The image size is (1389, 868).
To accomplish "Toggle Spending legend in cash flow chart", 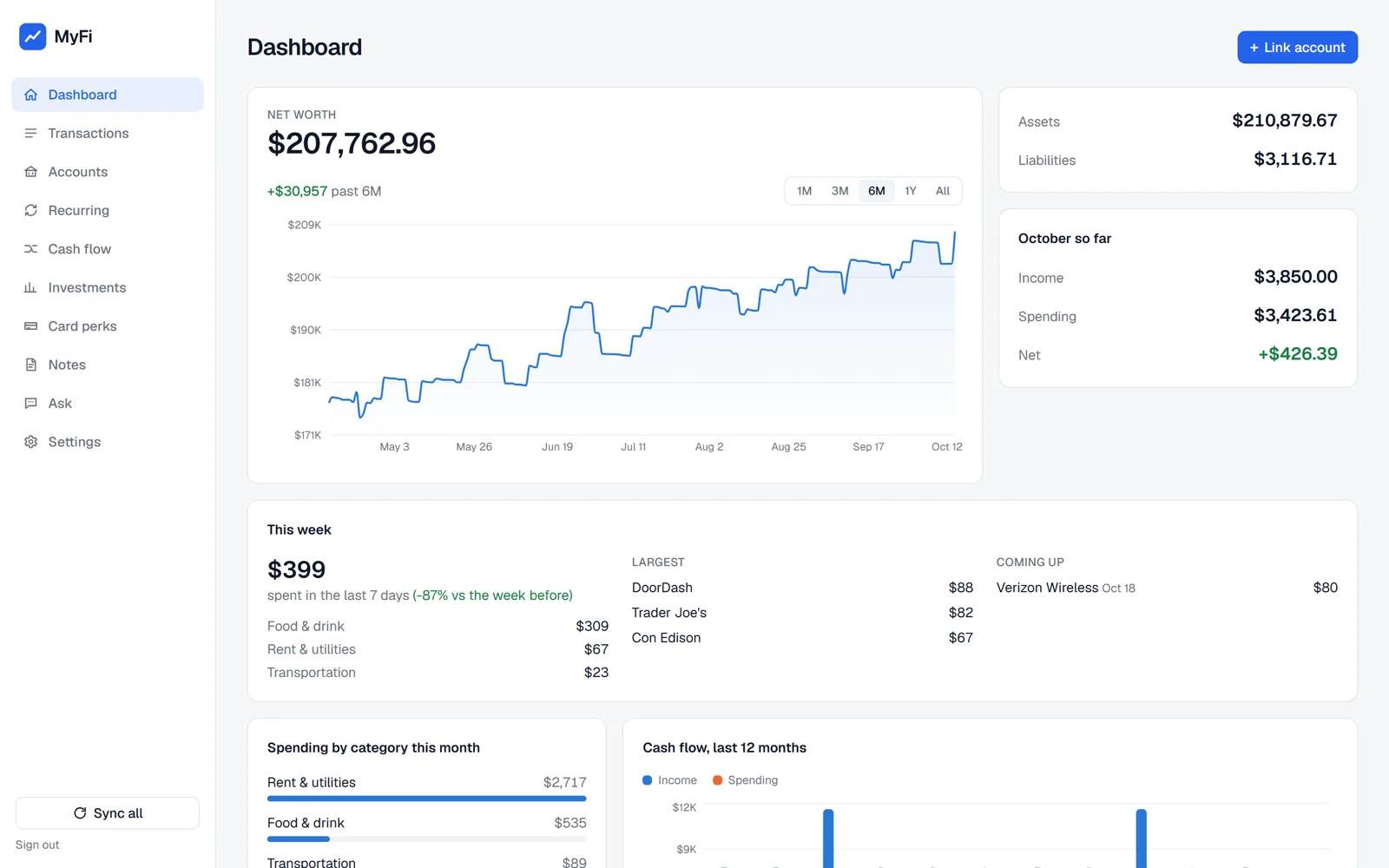I will (745, 780).
